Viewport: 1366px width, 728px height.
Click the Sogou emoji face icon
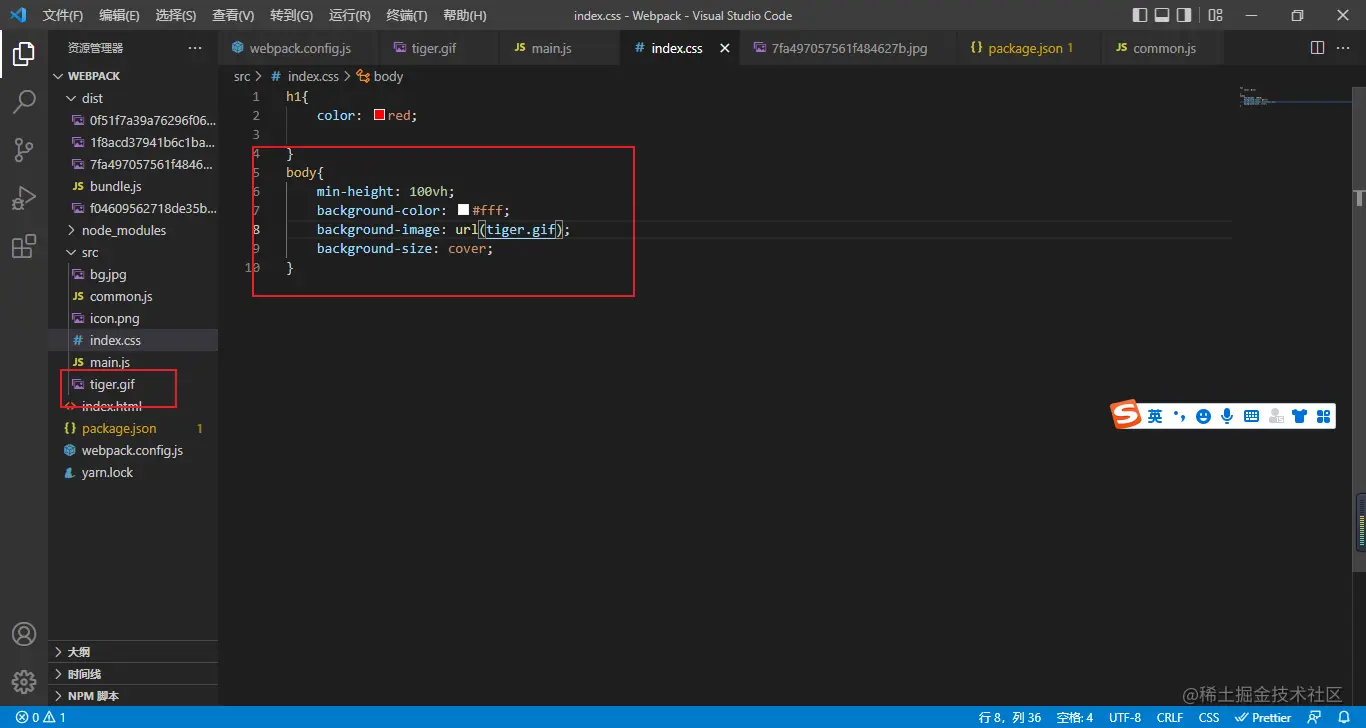click(x=1203, y=416)
